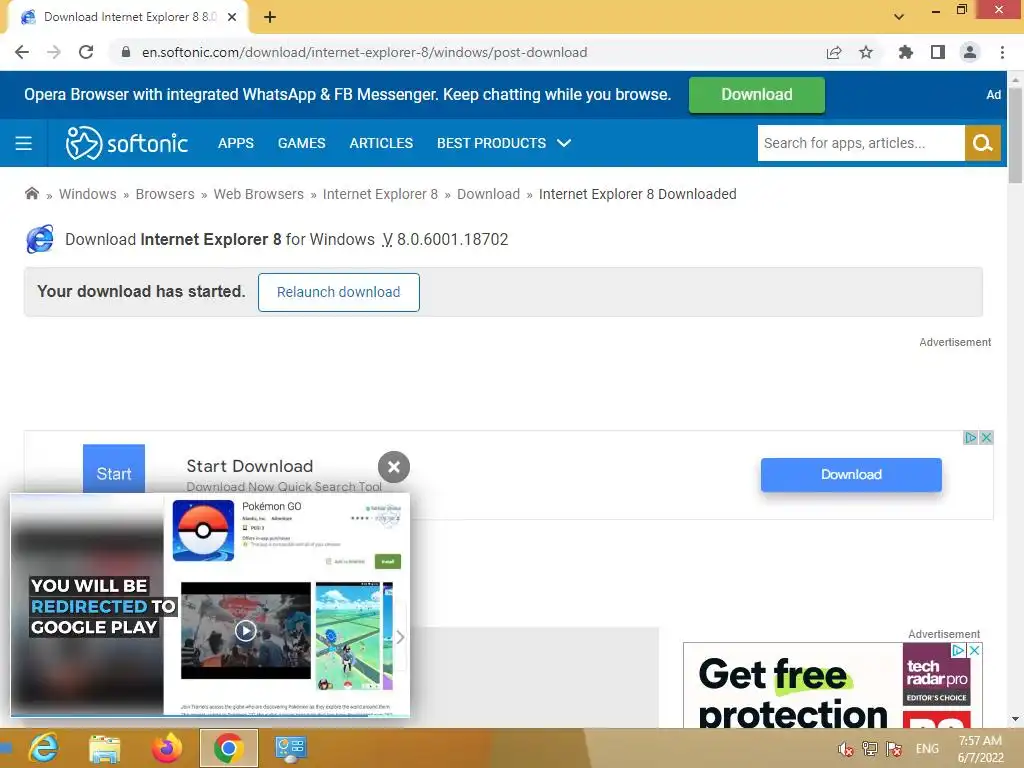
Task: Show next Pokémon GO screenshot arrow
Action: [400, 637]
